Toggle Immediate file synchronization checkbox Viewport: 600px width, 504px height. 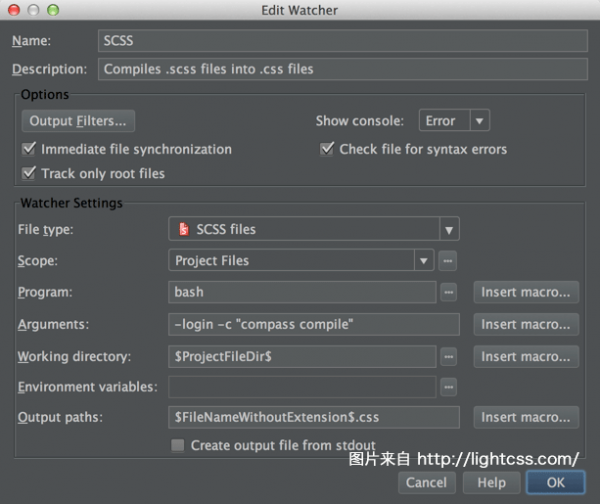(x=29, y=149)
